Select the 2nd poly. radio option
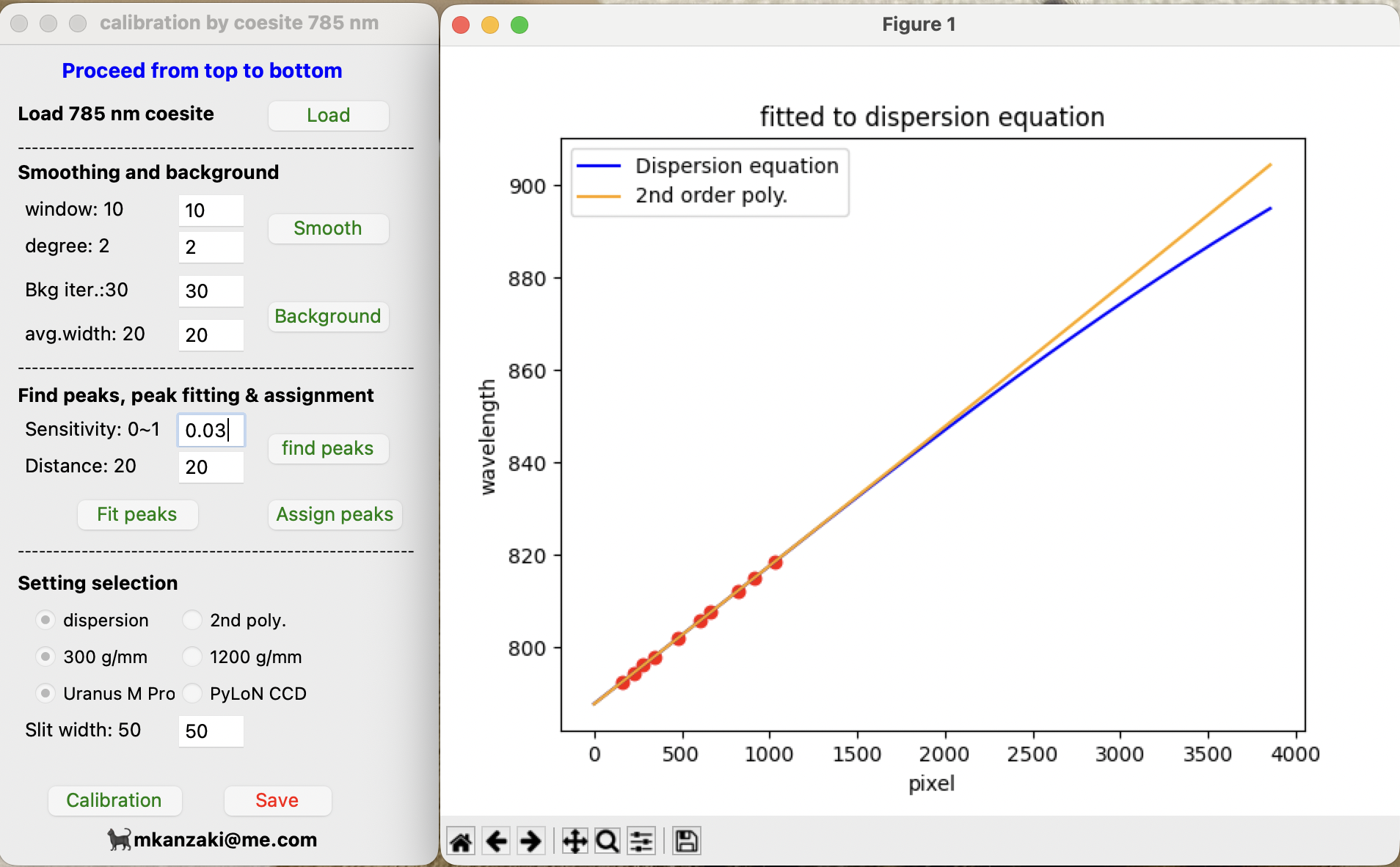The image size is (1400, 867). coord(192,620)
